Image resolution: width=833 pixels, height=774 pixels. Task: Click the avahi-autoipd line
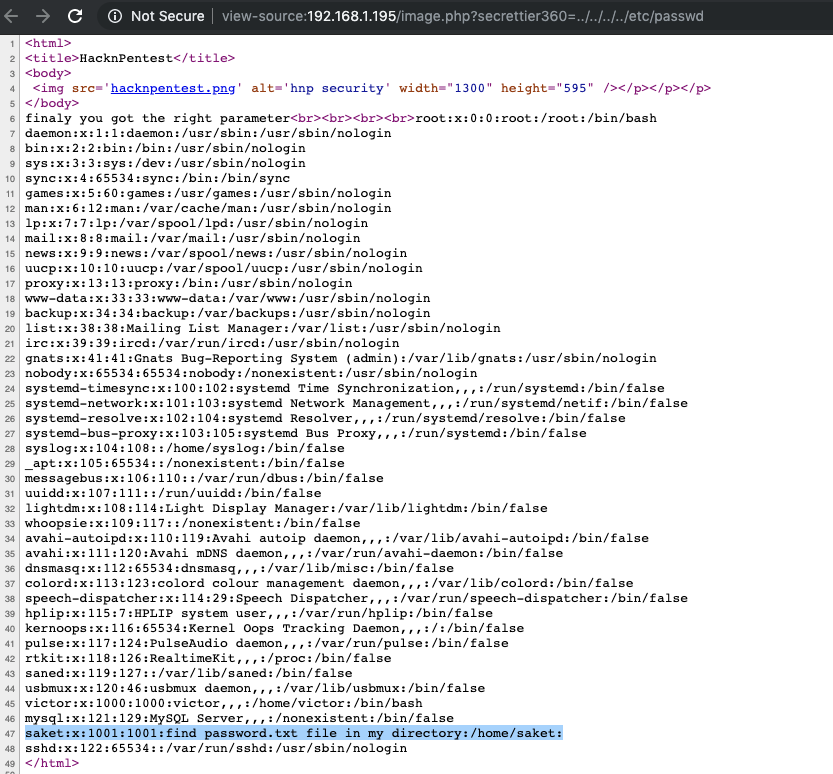coord(336,538)
